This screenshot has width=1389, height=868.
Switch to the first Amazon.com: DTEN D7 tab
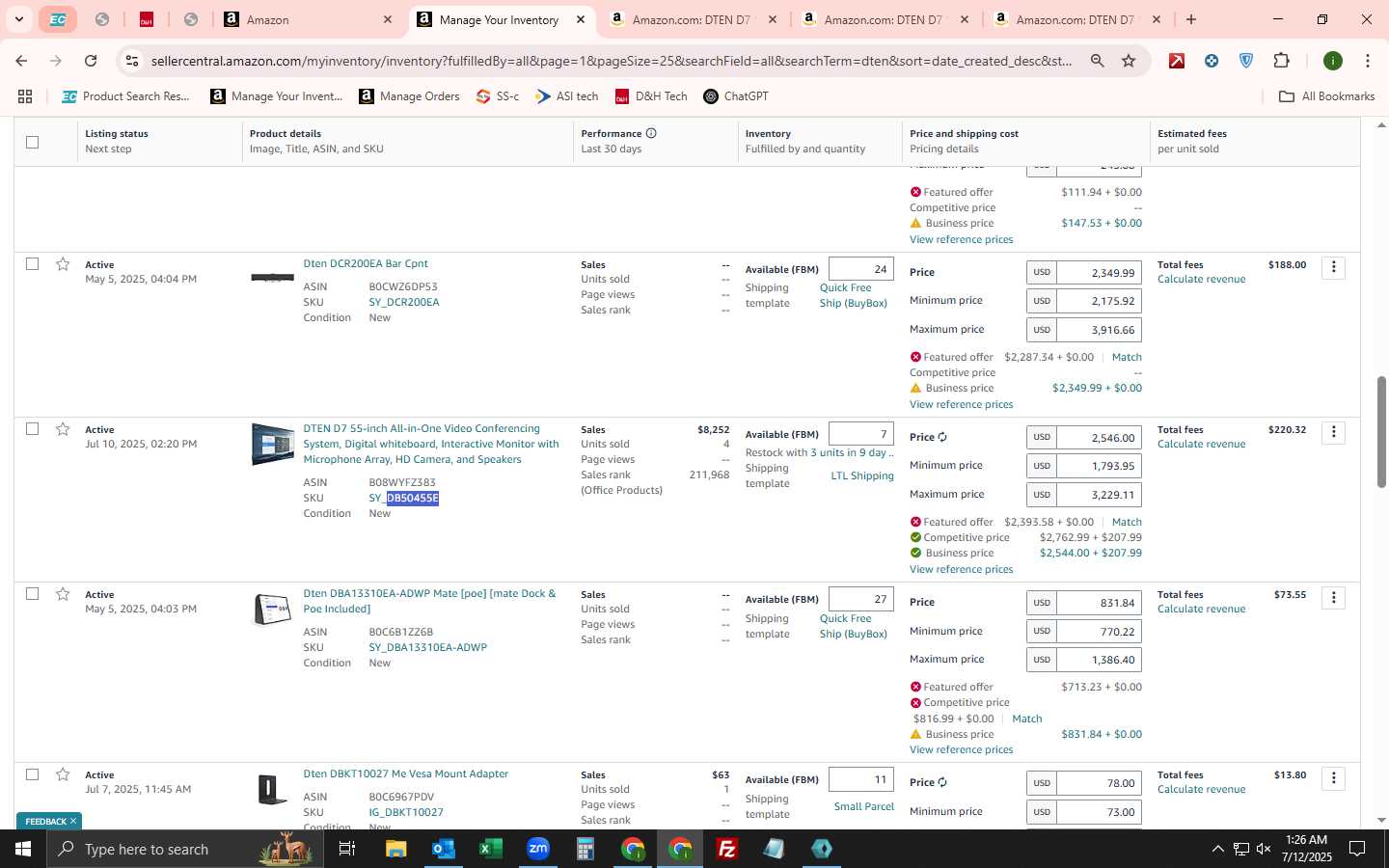pos(693,19)
